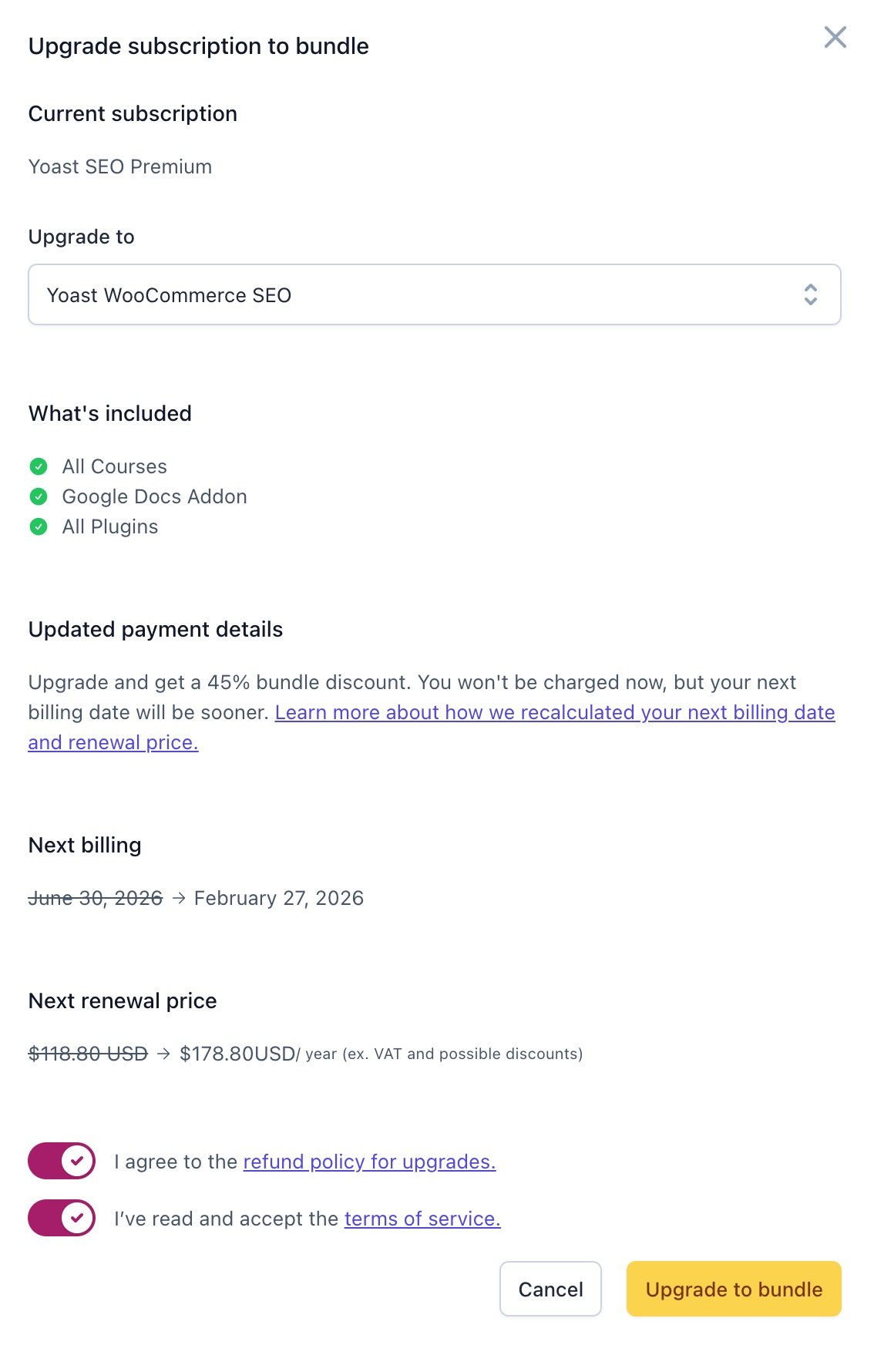Click the green checkmark beside All Plugins
The width and height of the screenshot is (874, 1372).
(39, 526)
